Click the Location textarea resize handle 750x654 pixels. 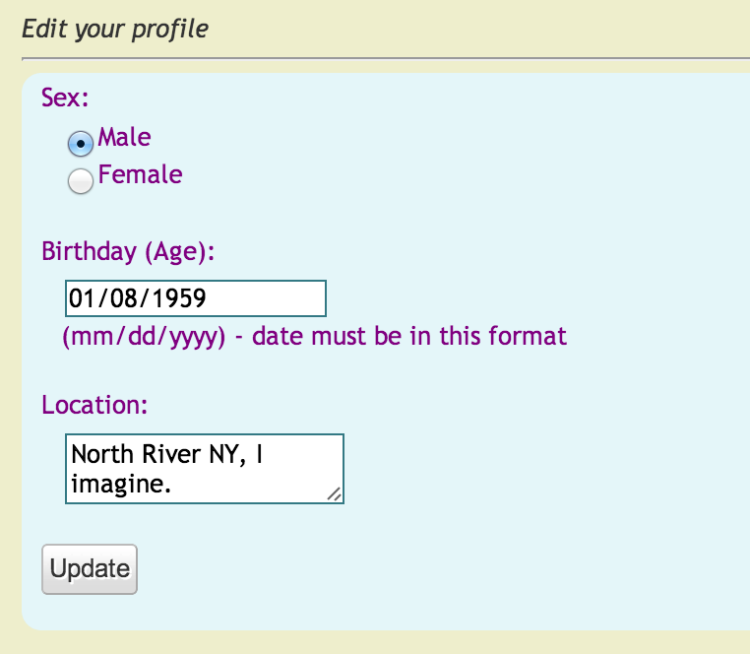[x=333, y=493]
